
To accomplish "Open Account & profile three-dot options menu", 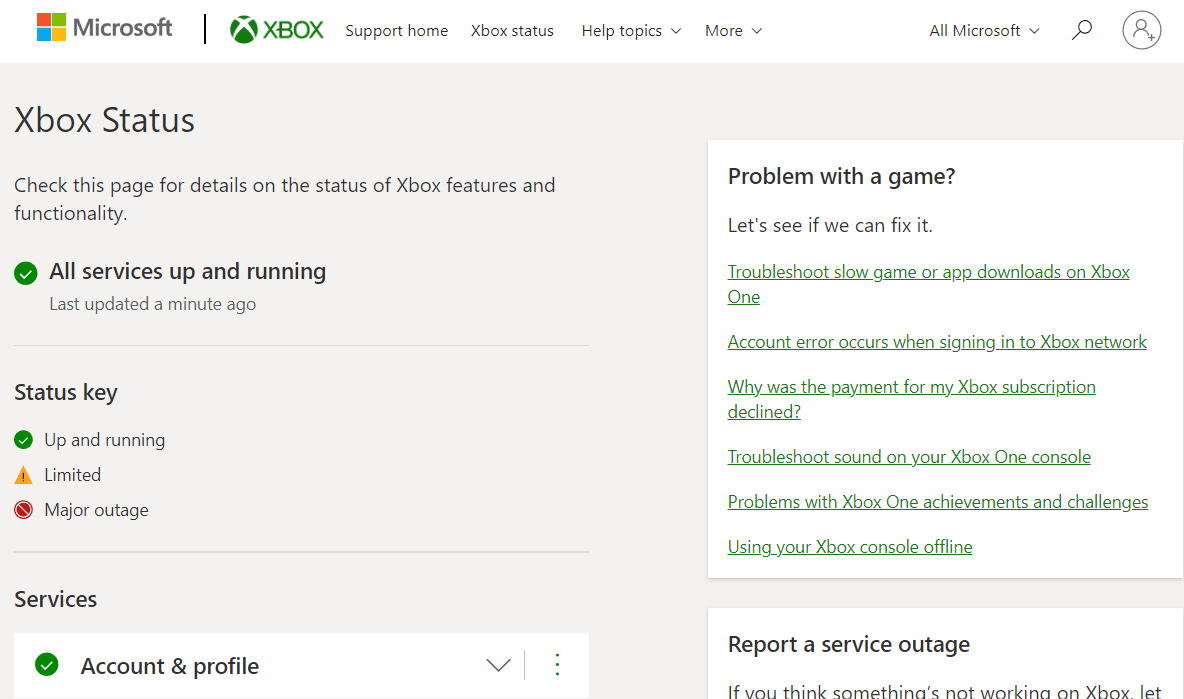I will 557,664.
